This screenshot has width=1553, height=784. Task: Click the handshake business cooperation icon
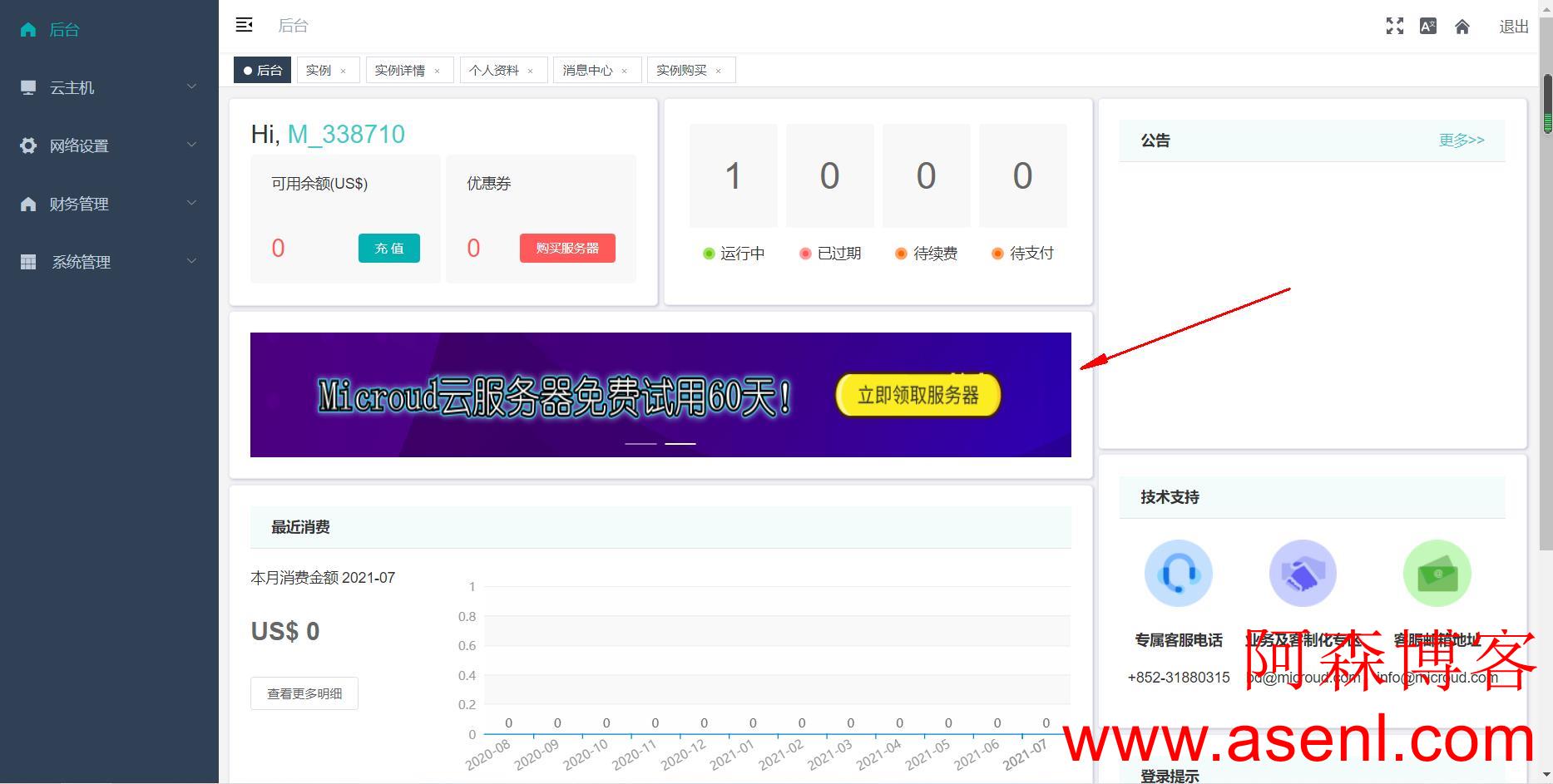[1303, 573]
